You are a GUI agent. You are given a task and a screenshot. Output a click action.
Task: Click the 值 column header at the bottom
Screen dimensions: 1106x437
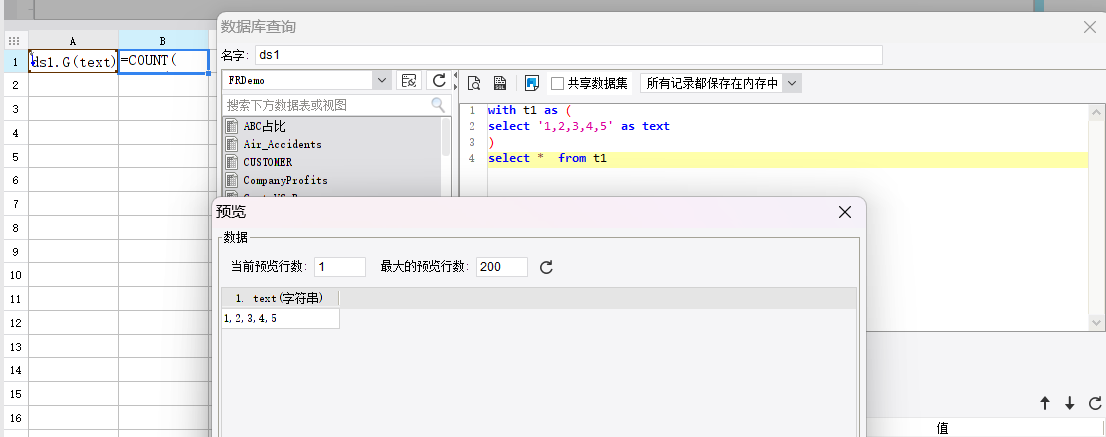tap(942, 427)
